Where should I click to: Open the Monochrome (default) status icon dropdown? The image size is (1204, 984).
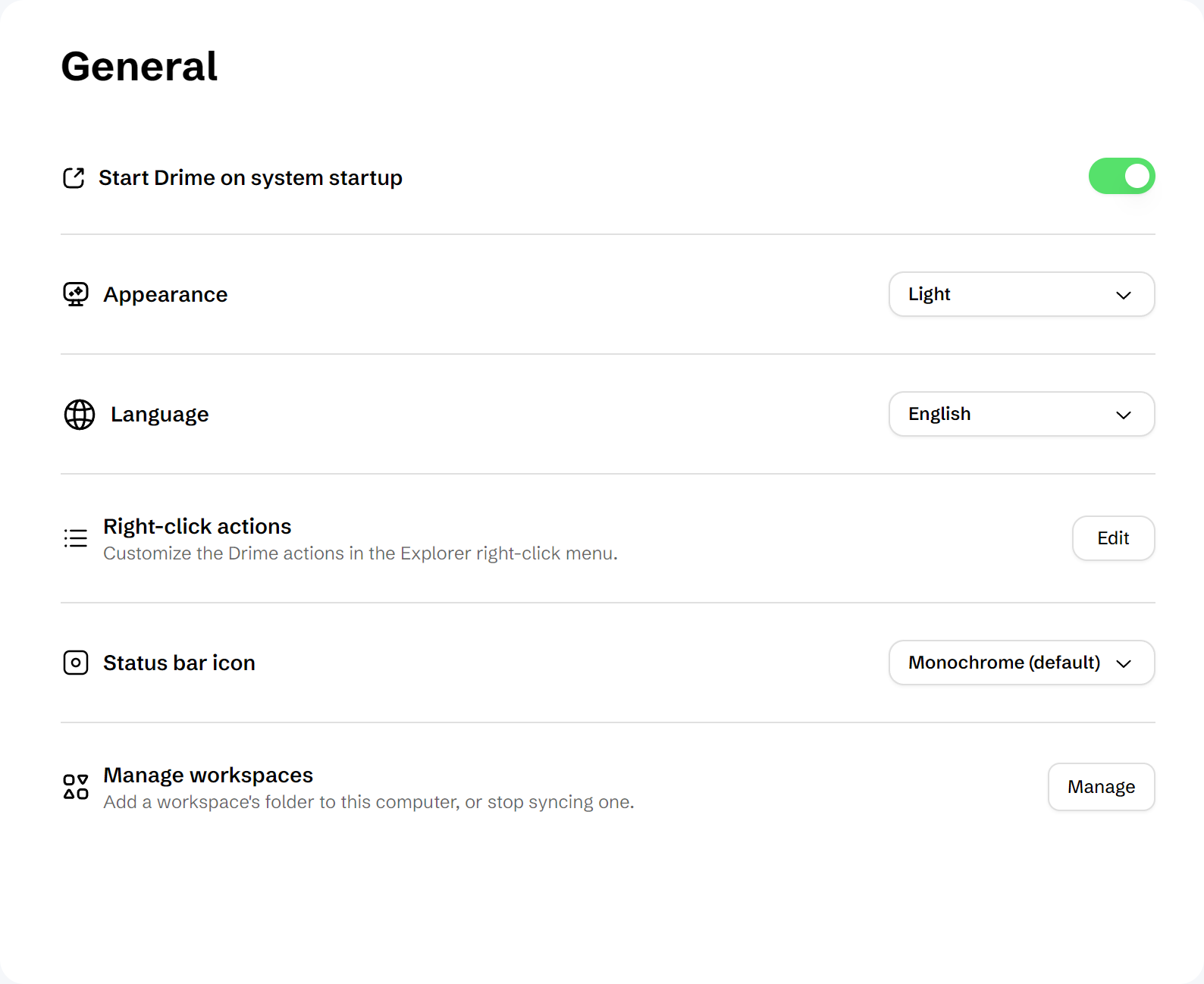pyautogui.click(x=1021, y=663)
